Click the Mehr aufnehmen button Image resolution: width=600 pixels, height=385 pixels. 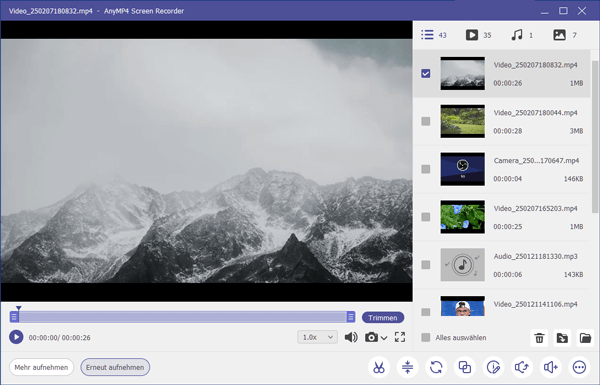pos(41,367)
